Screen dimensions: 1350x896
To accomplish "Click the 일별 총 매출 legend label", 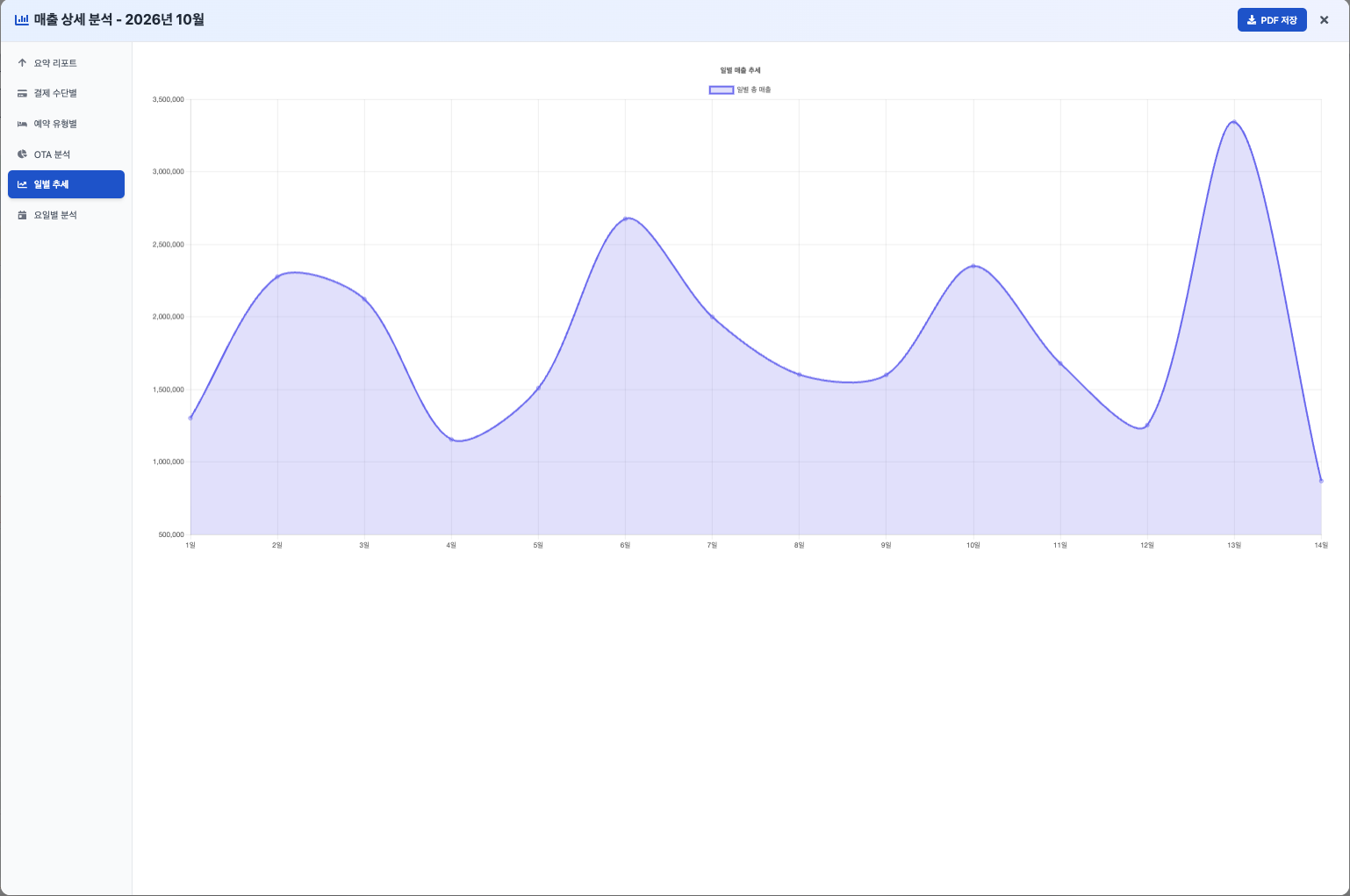I will (x=754, y=90).
